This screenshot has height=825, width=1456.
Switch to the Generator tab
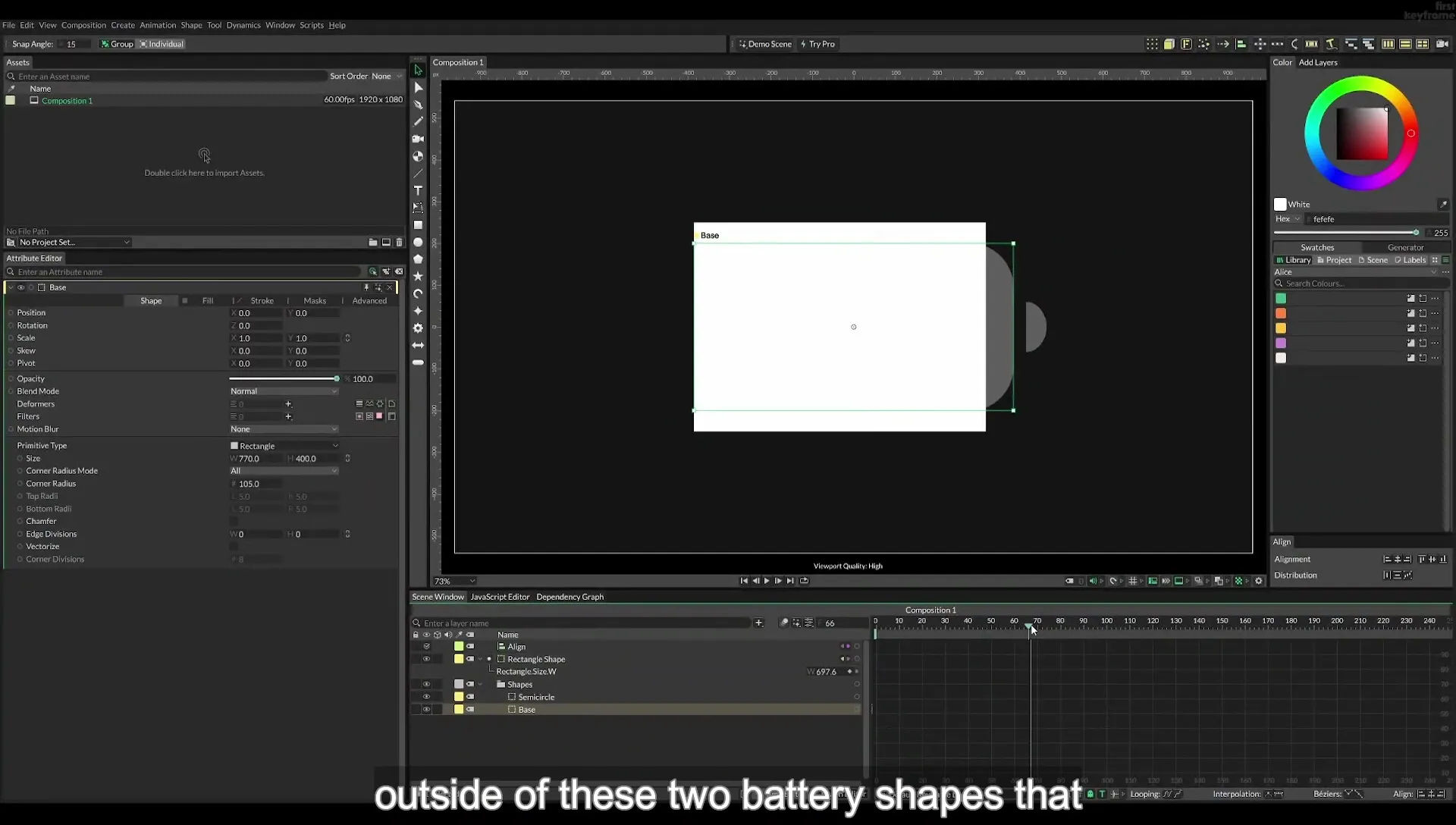click(1405, 247)
